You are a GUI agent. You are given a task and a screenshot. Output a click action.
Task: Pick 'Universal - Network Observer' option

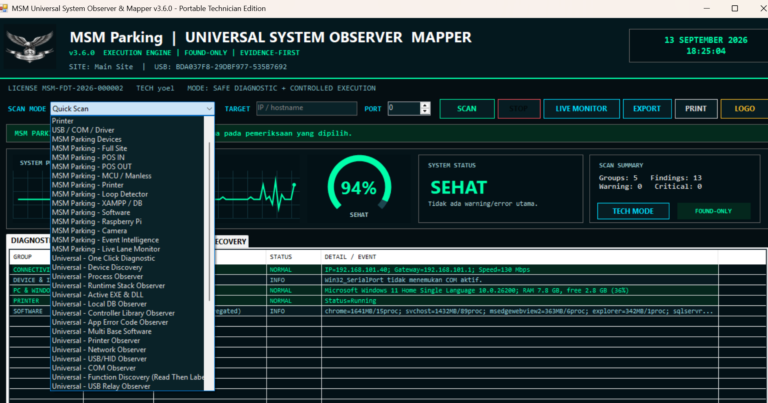coord(99,350)
